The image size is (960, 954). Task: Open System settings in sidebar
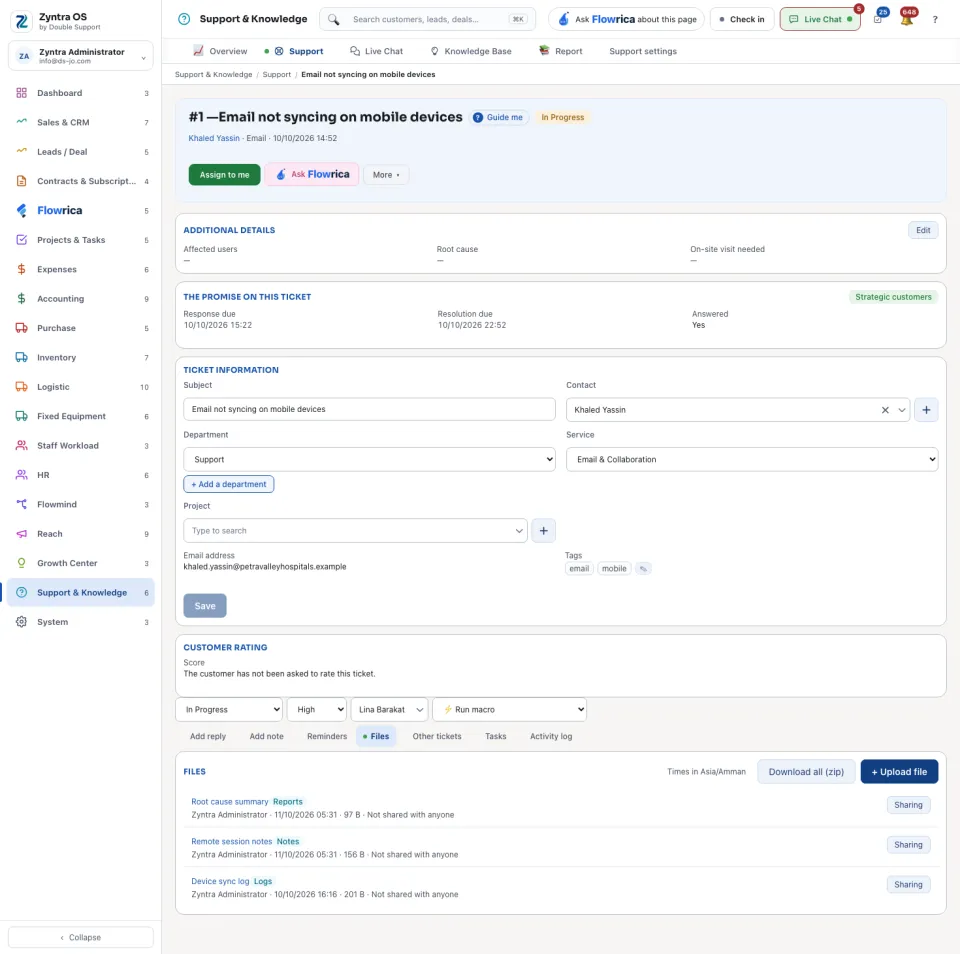click(x=81, y=622)
